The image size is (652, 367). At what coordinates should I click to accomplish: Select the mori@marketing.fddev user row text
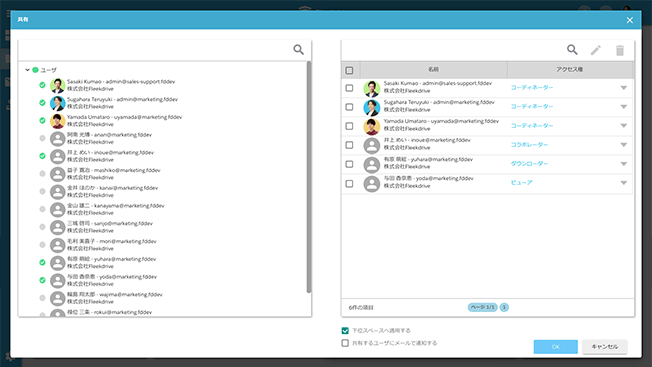(112, 245)
